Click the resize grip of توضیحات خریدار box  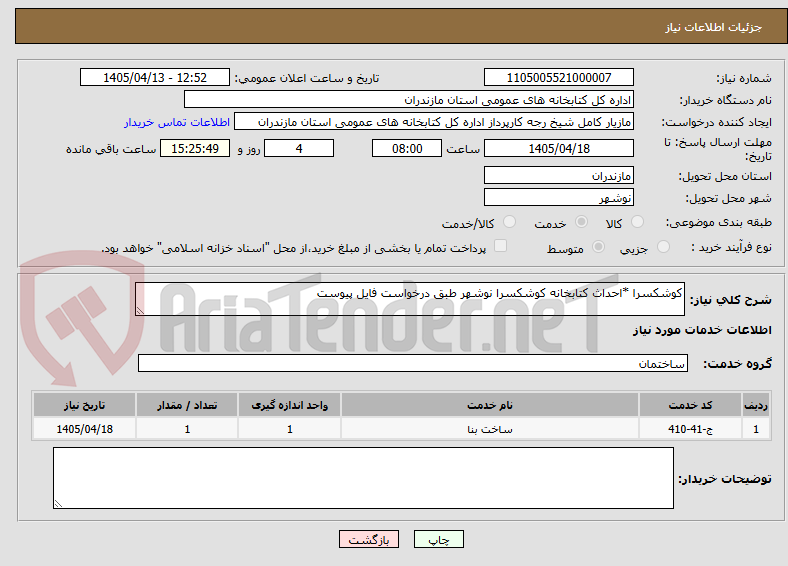(58, 504)
